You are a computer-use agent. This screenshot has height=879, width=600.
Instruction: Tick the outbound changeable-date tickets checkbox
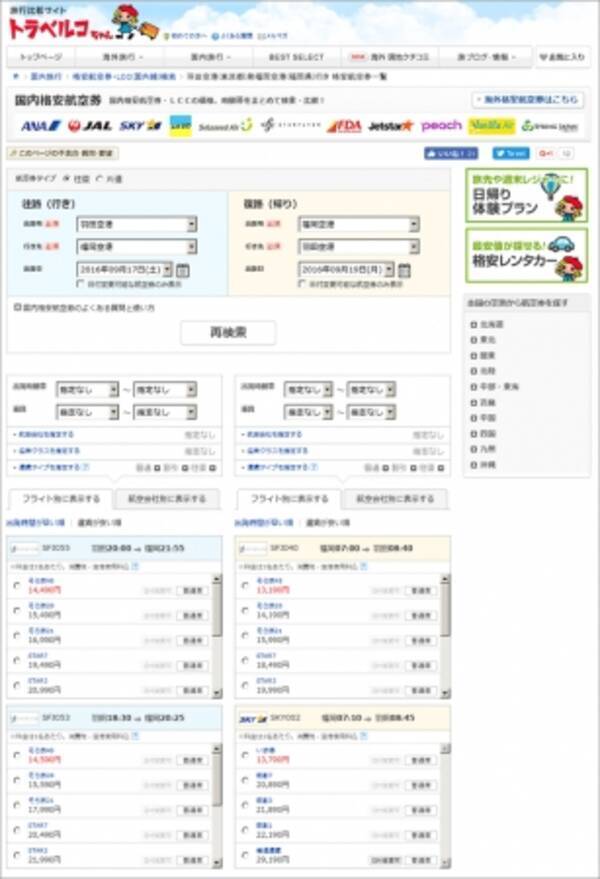point(80,284)
